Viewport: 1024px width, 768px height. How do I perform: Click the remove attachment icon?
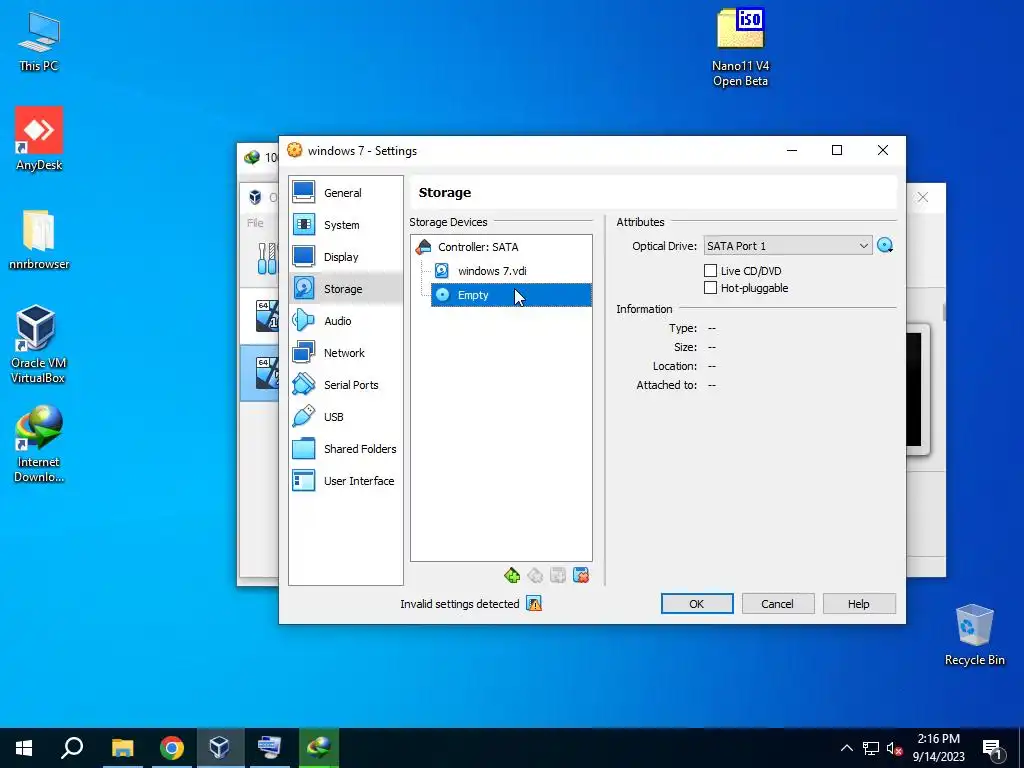[x=581, y=575]
